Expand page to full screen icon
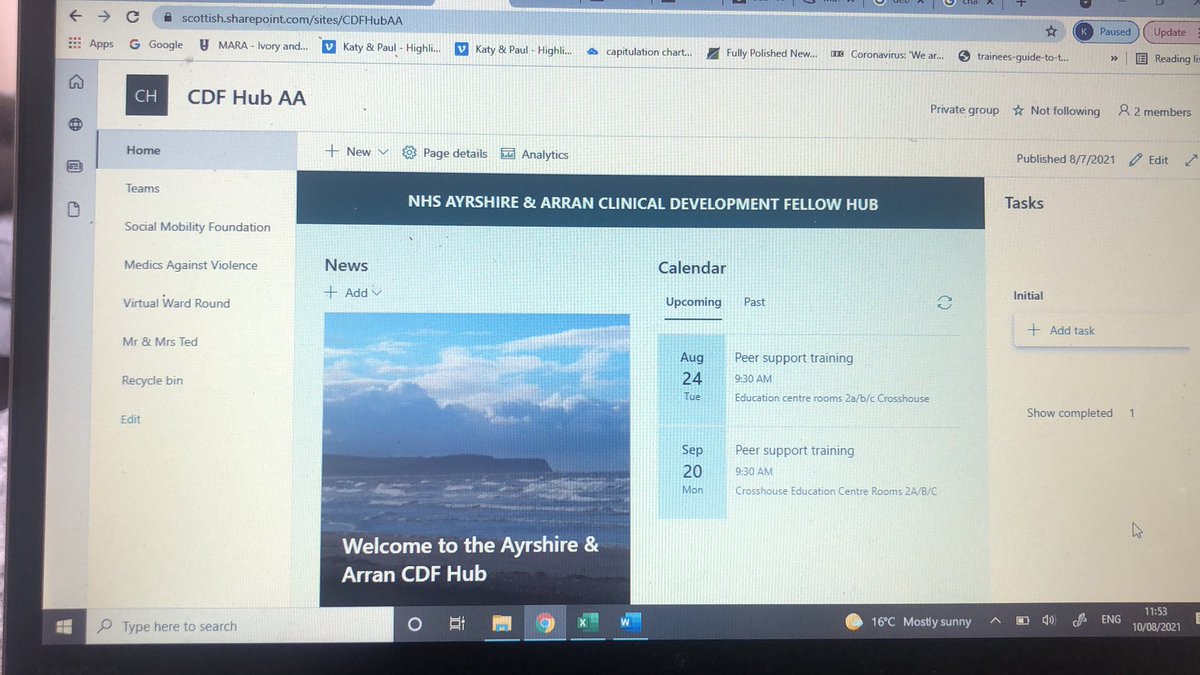 pyautogui.click(x=1190, y=160)
